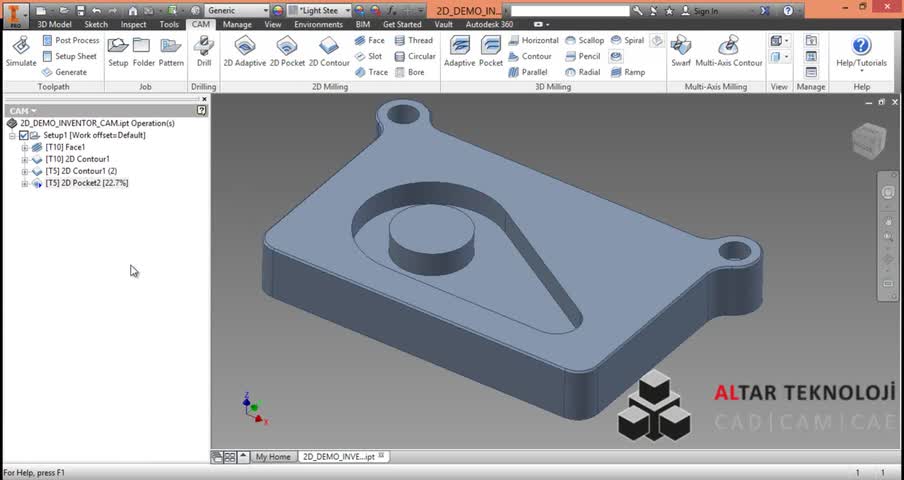Switch to the Inspect ribbon tab
The image size is (904, 480).
click(133, 24)
